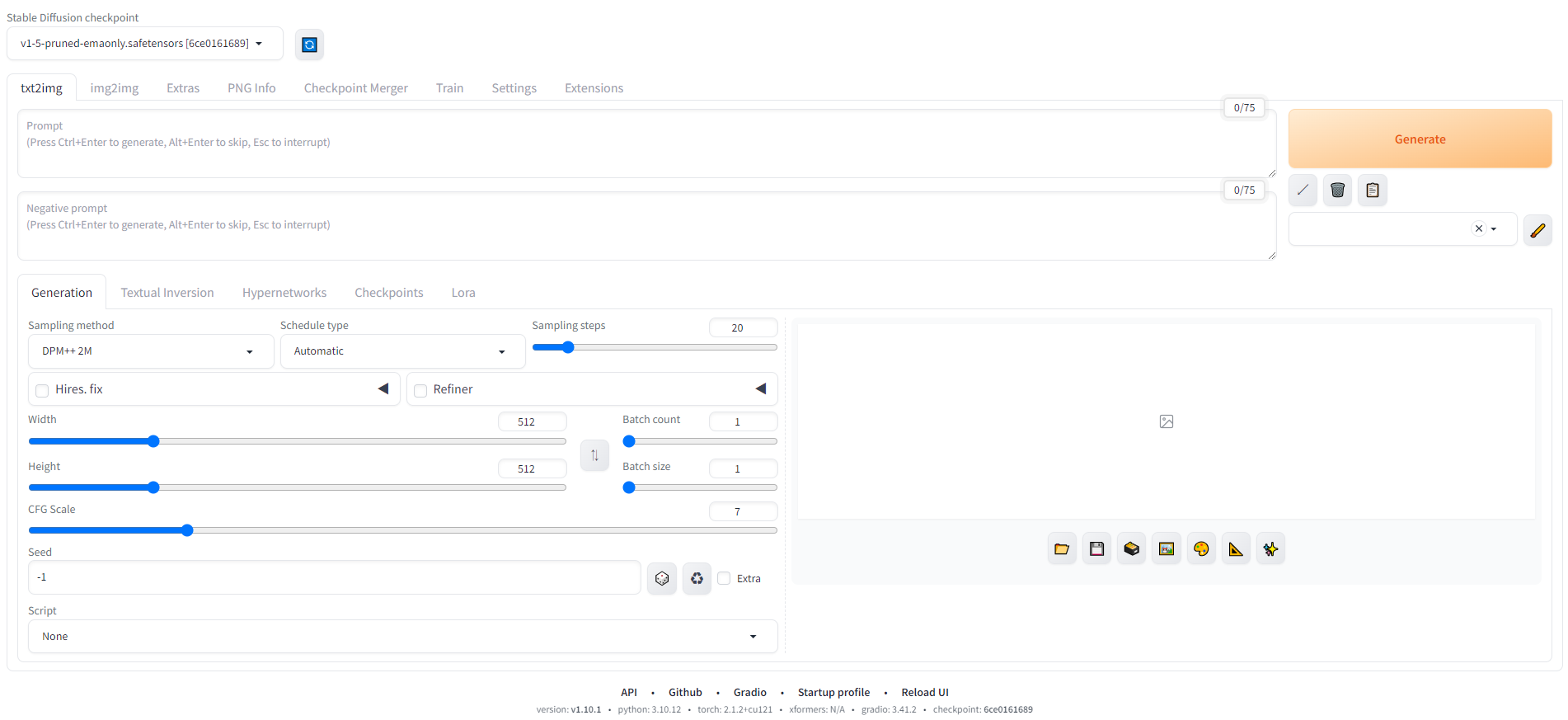Open the Startup profile link

pos(833,693)
